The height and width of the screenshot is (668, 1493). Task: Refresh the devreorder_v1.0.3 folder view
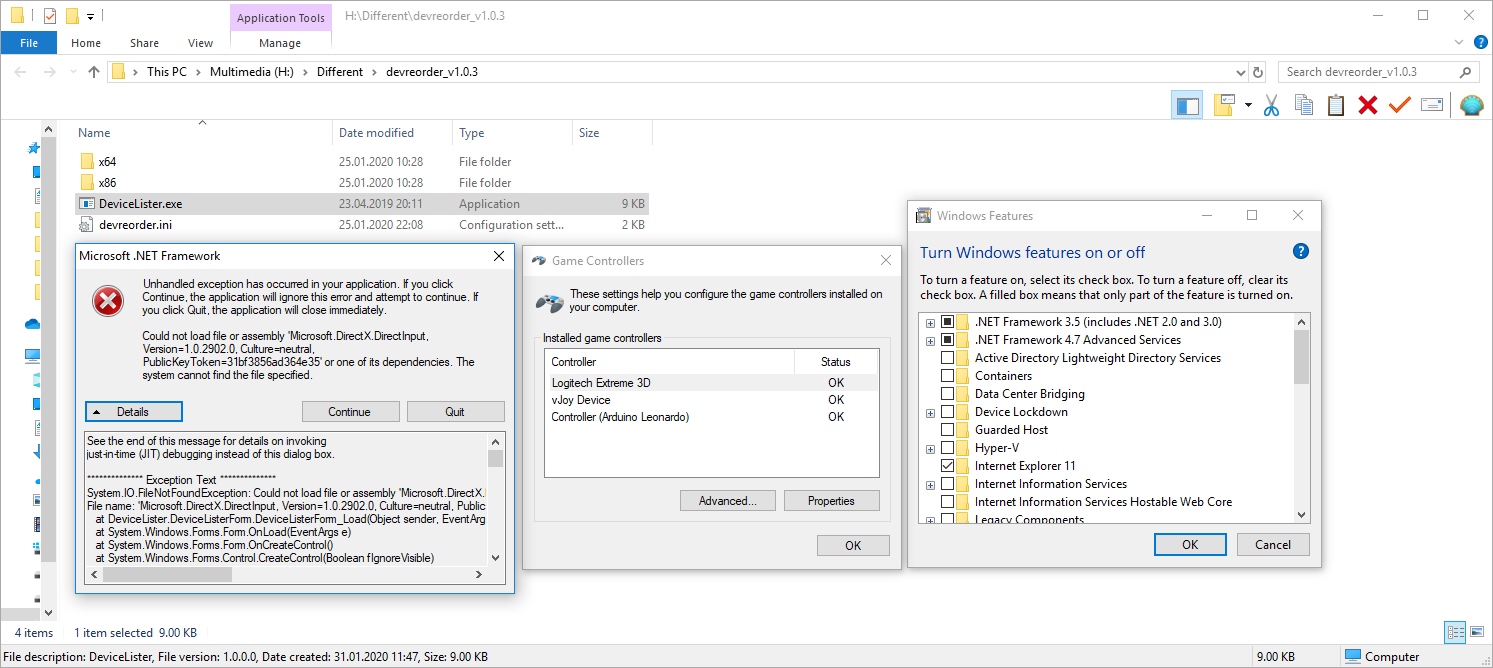[x=1258, y=72]
